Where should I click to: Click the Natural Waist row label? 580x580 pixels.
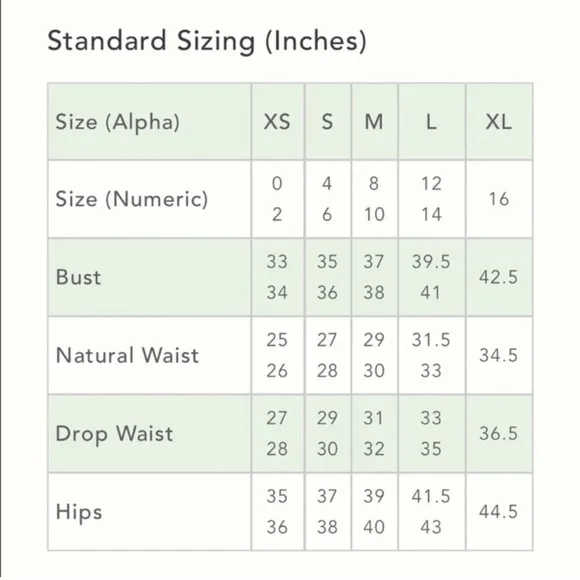(x=127, y=355)
